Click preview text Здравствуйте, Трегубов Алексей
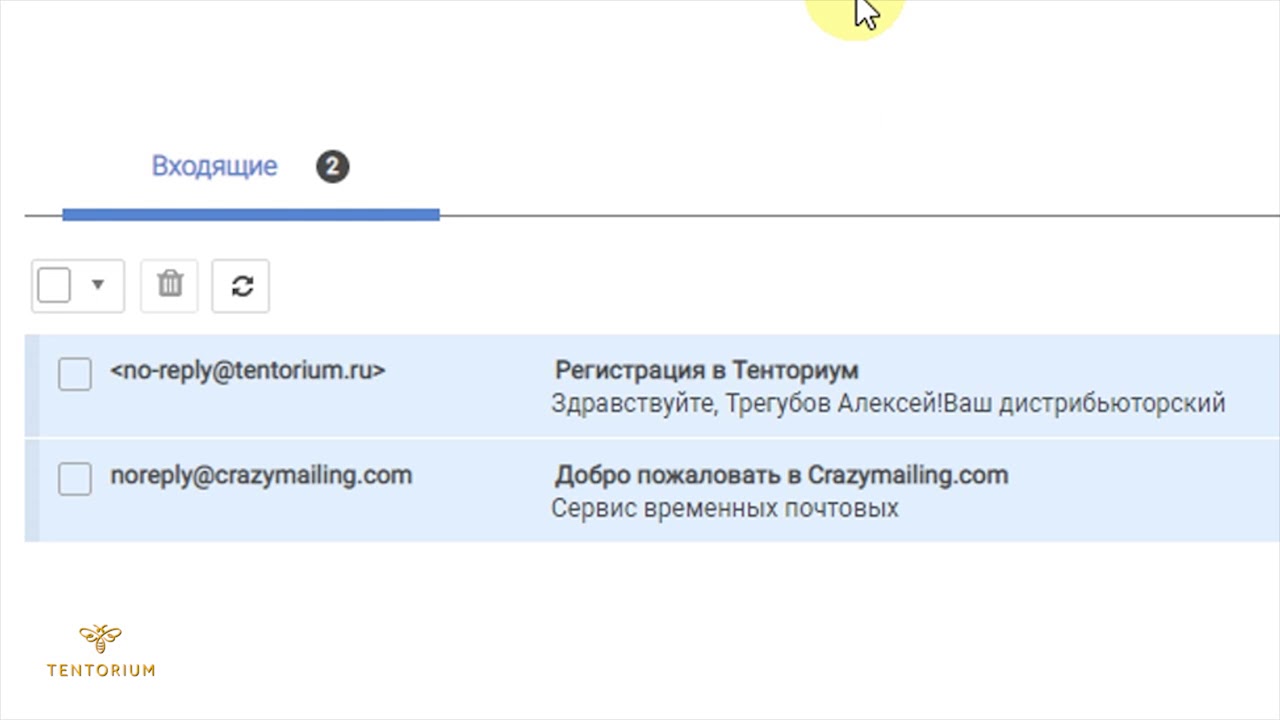The height and width of the screenshot is (720, 1280). point(745,404)
